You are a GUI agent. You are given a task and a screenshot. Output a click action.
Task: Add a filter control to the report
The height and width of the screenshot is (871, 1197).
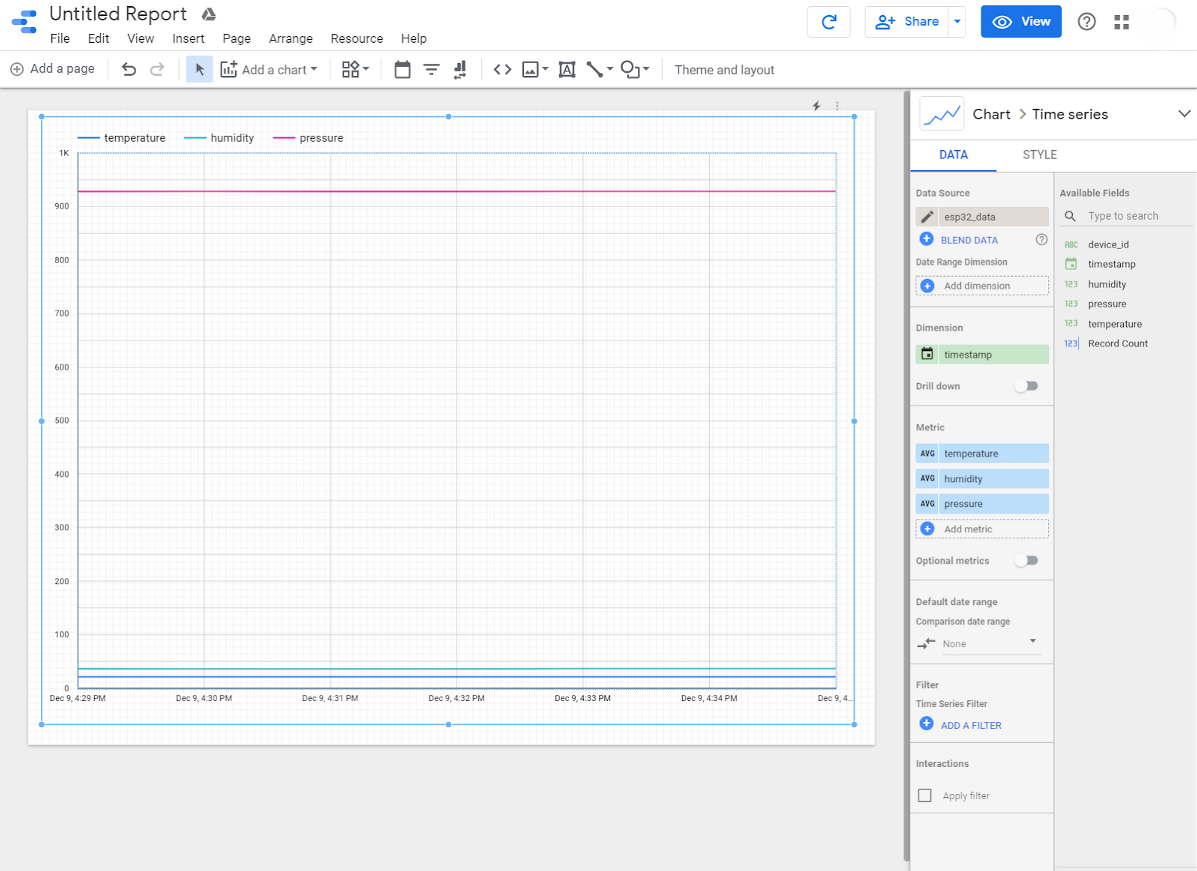(430, 69)
